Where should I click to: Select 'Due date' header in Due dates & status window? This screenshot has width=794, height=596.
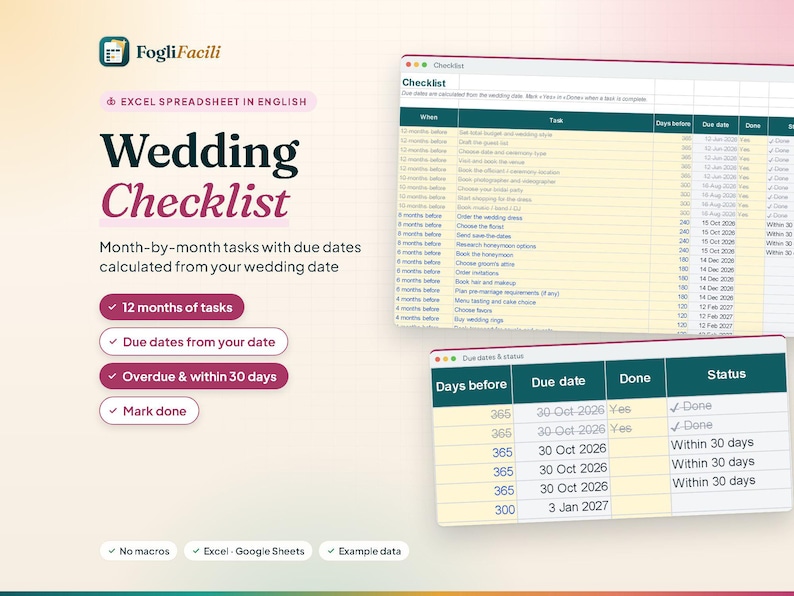click(x=558, y=381)
